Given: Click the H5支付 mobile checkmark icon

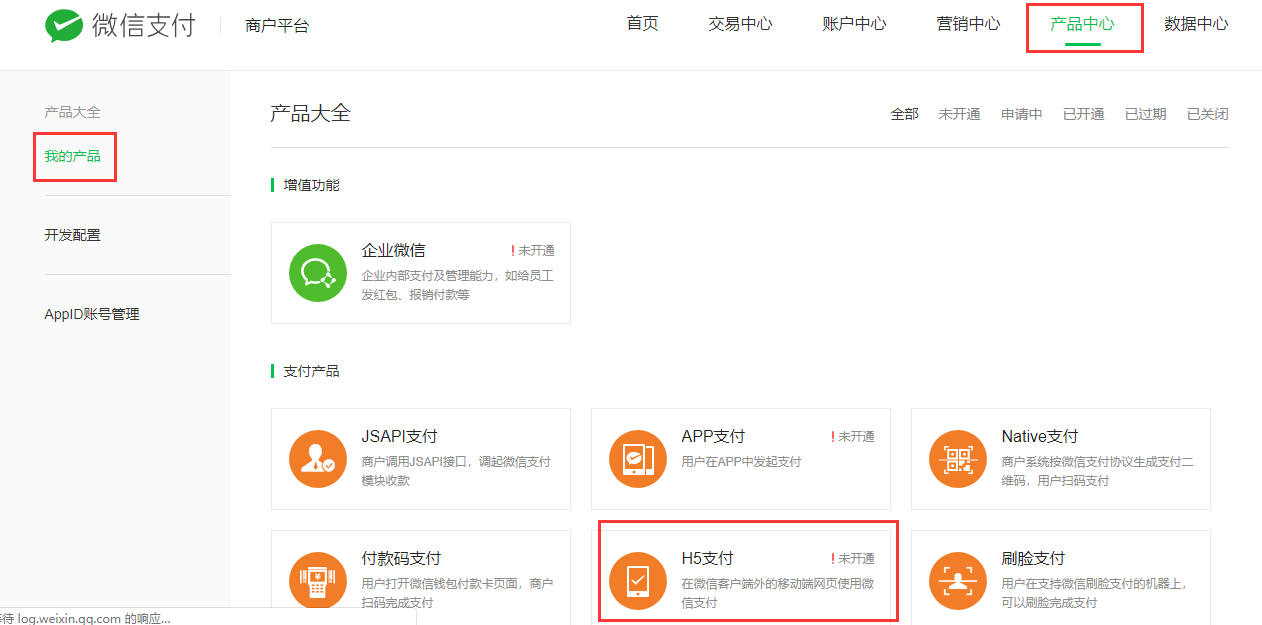Looking at the screenshot, I should click(x=638, y=580).
